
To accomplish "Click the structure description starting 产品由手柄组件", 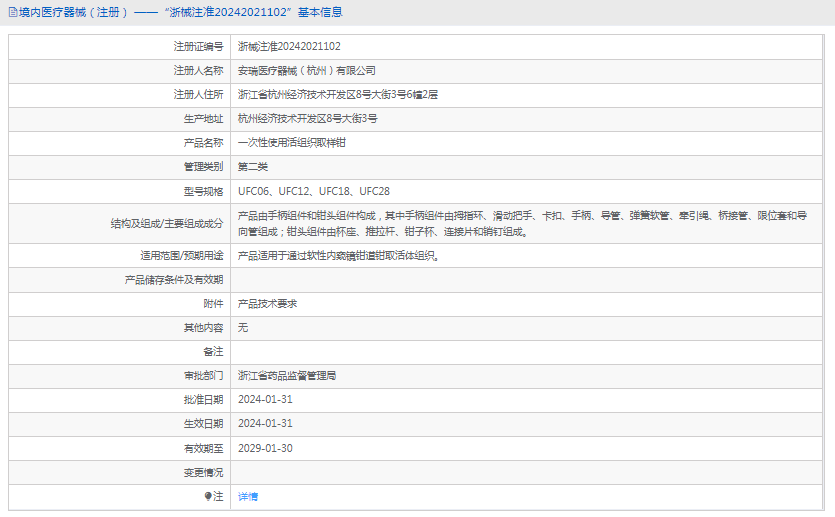I will [522, 224].
